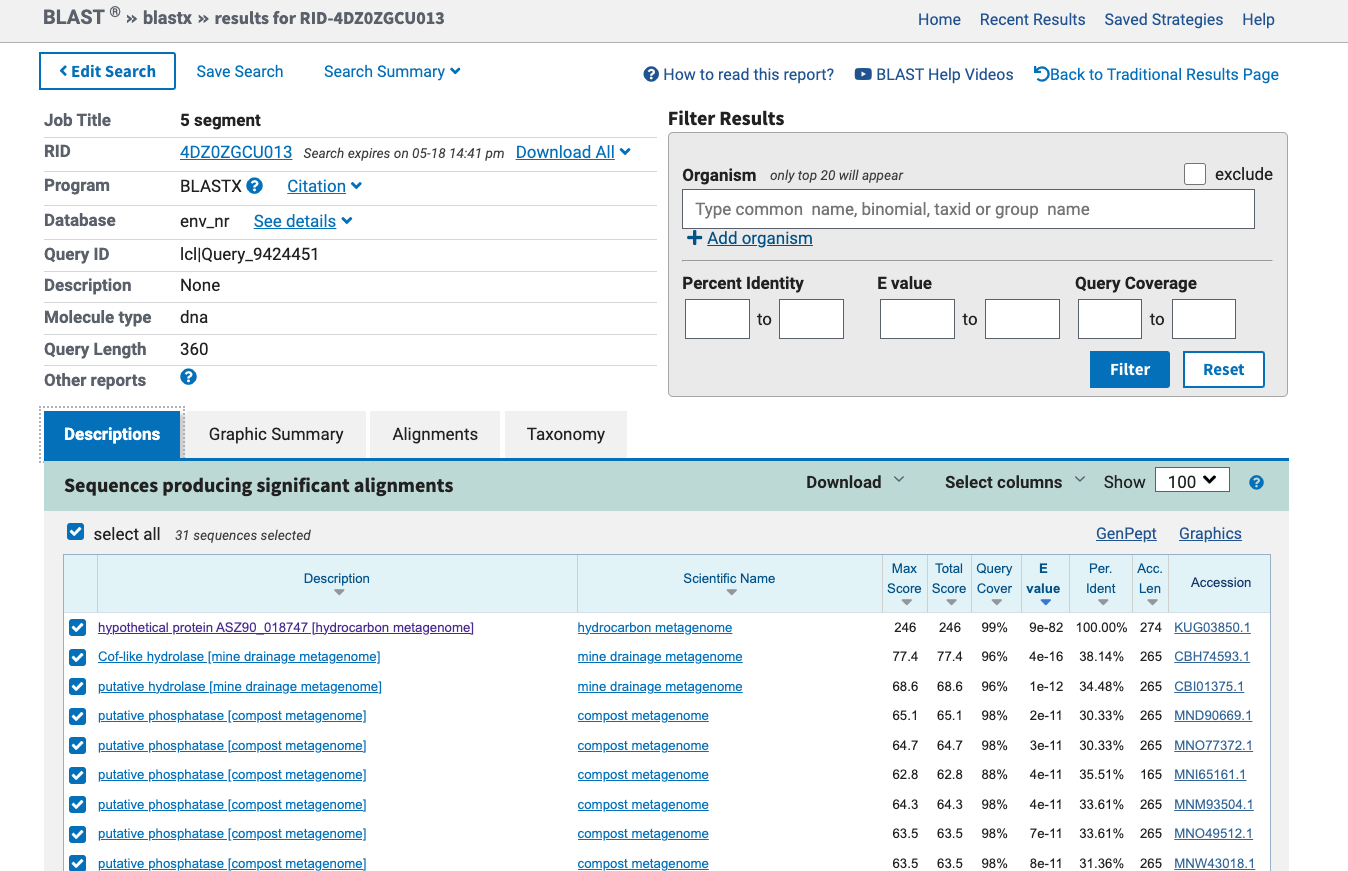Click the Graphics link
Image resolution: width=1348 pixels, height=871 pixels.
[1210, 533]
